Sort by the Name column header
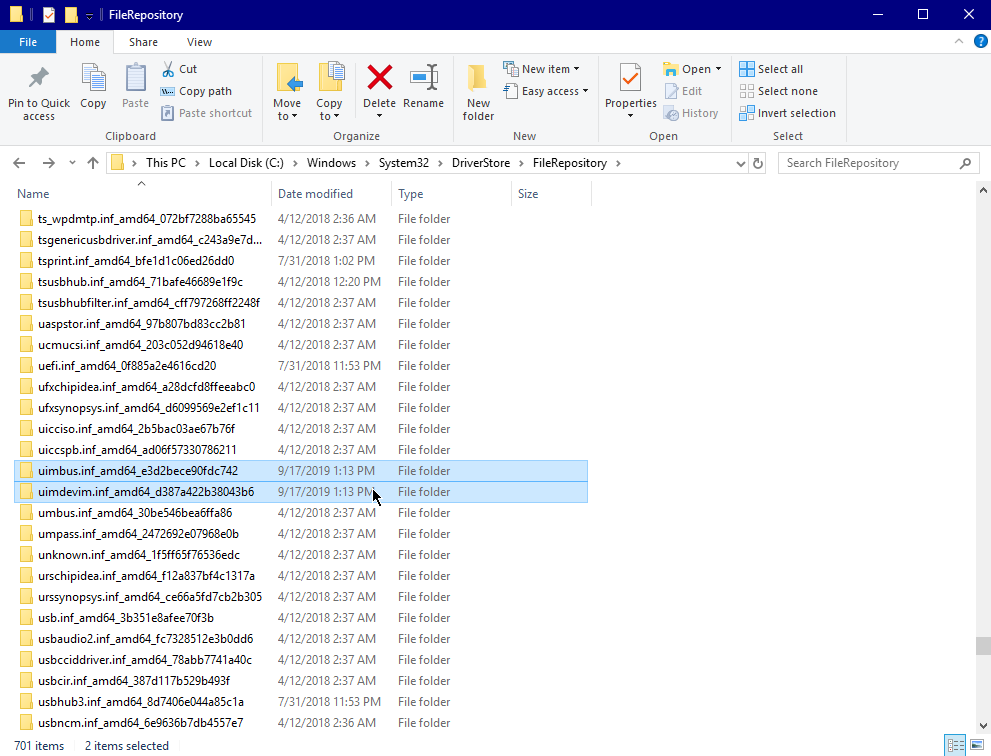 pos(142,193)
